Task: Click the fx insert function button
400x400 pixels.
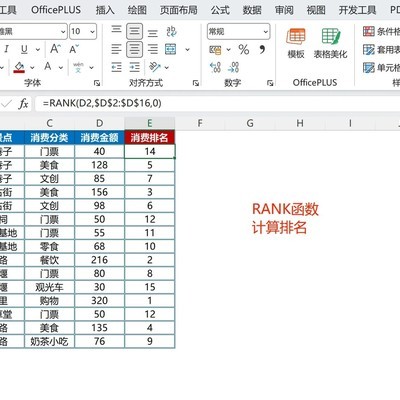Action: (x=23, y=104)
